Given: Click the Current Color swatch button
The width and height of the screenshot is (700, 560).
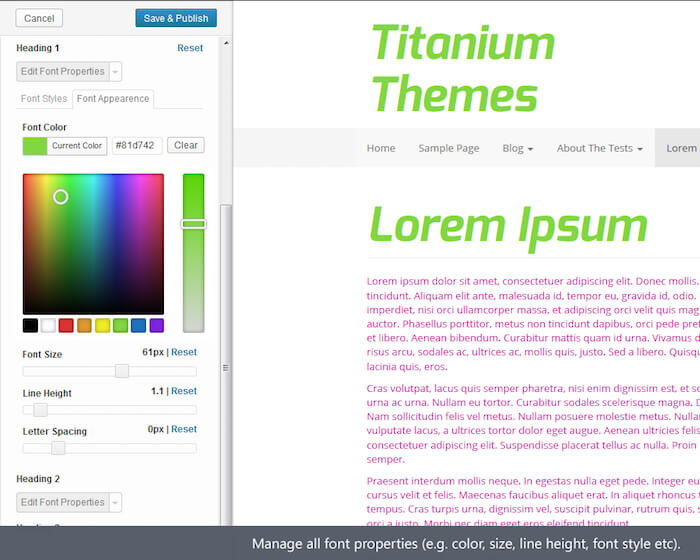Looking at the screenshot, I should [65, 146].
